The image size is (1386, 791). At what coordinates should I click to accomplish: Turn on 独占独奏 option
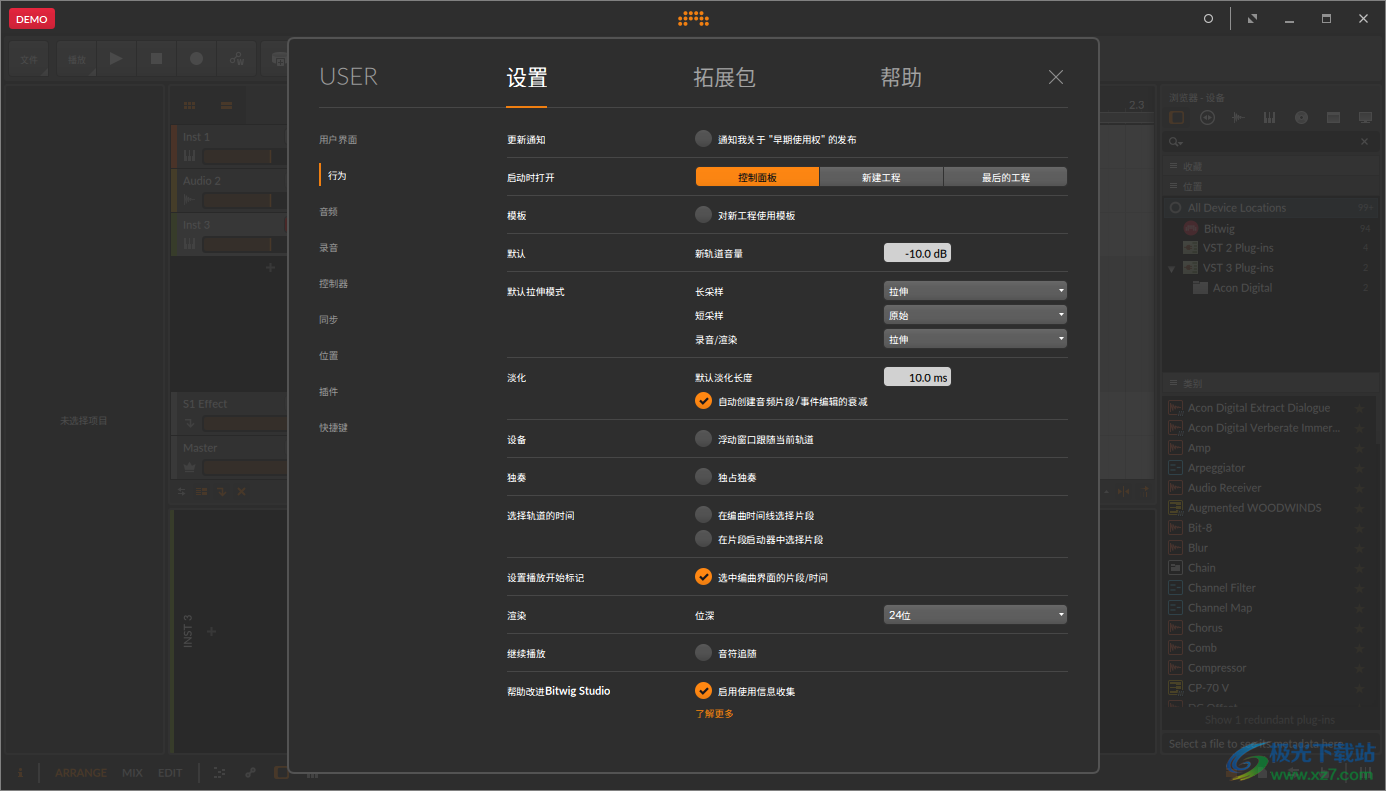pos(703,476)
